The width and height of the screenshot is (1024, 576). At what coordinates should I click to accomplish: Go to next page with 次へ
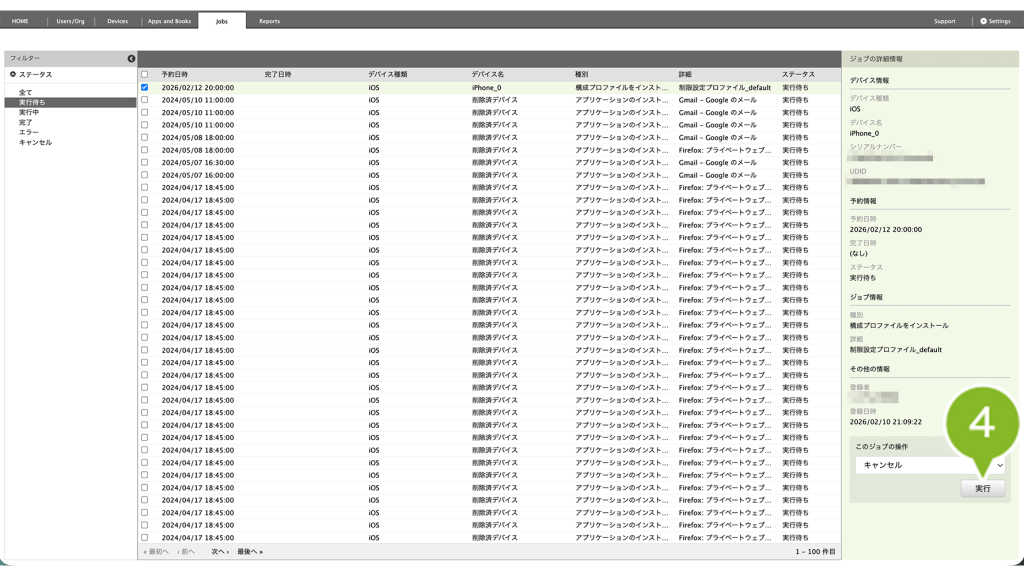point(219,552)
